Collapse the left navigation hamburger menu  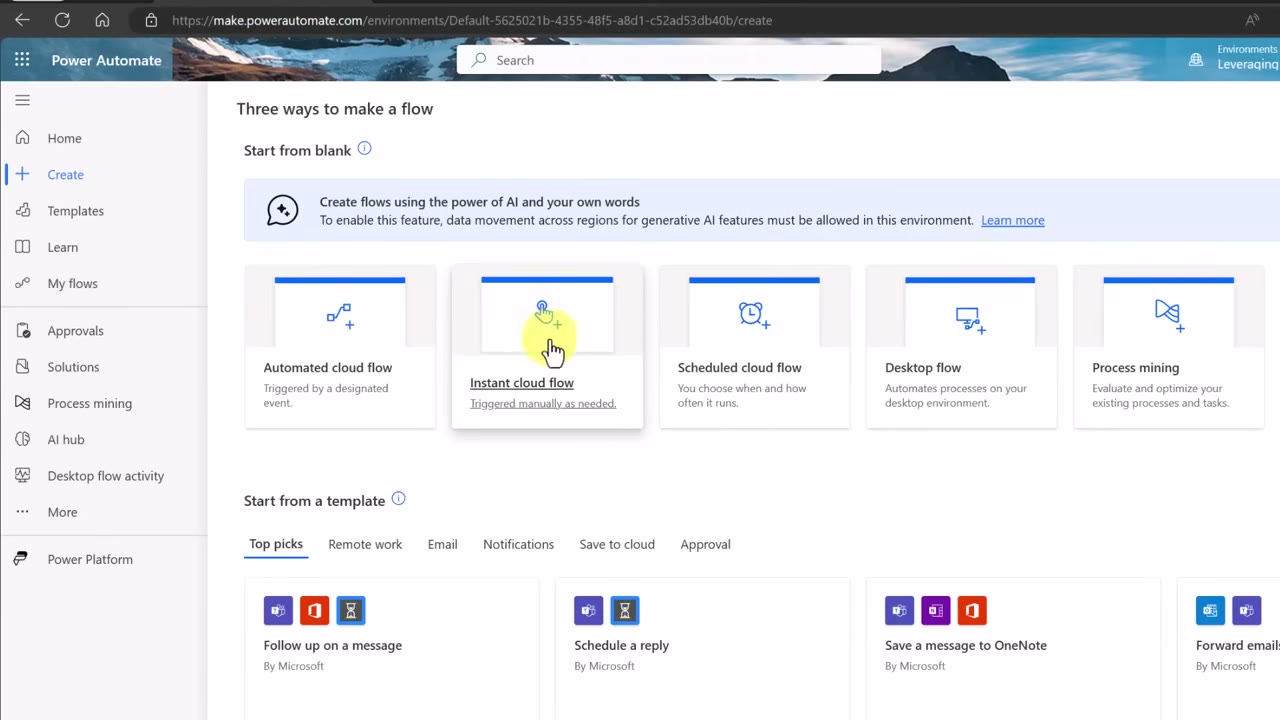22,100
